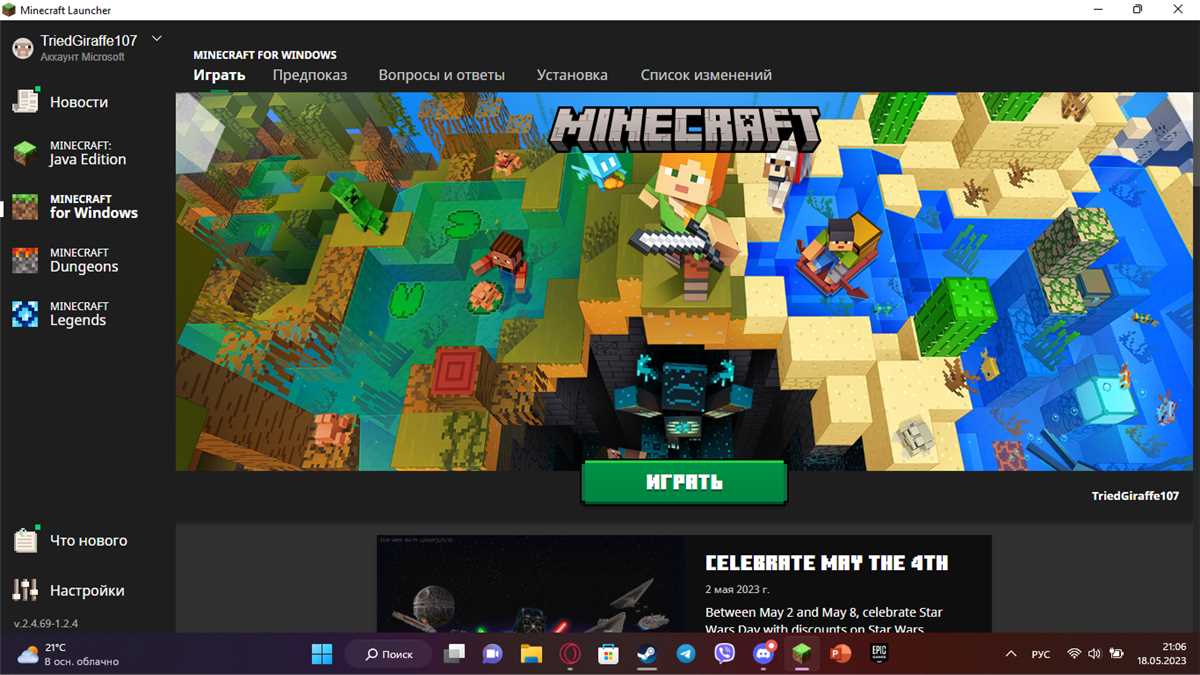This screenshot has width=1200, height=675.
Task: Switch the РУС keyboard language indicator
Action: (1041, 654)
